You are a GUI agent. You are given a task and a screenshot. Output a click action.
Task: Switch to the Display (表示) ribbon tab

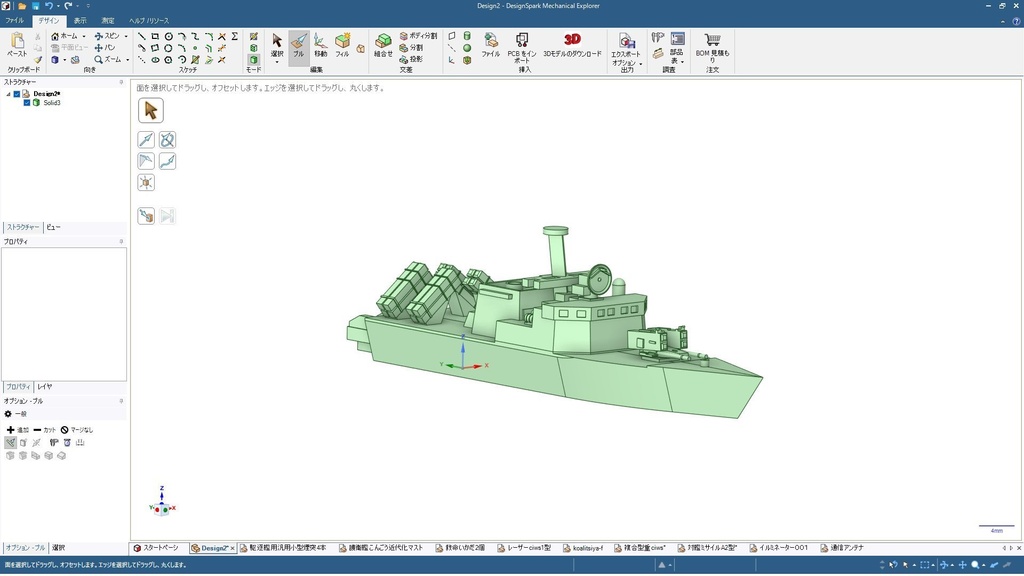[x=80, y=20]
